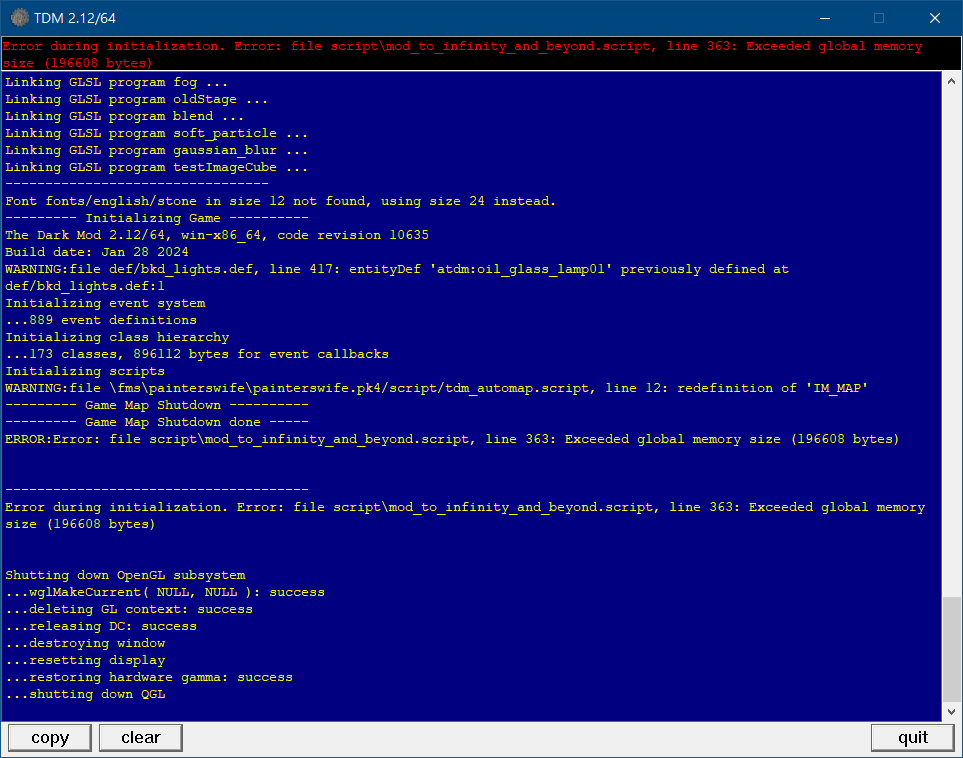The height and width of the screenshot is (758, 963).
Task: Click 'Initializing event system' line
Action: pos(105,303)
